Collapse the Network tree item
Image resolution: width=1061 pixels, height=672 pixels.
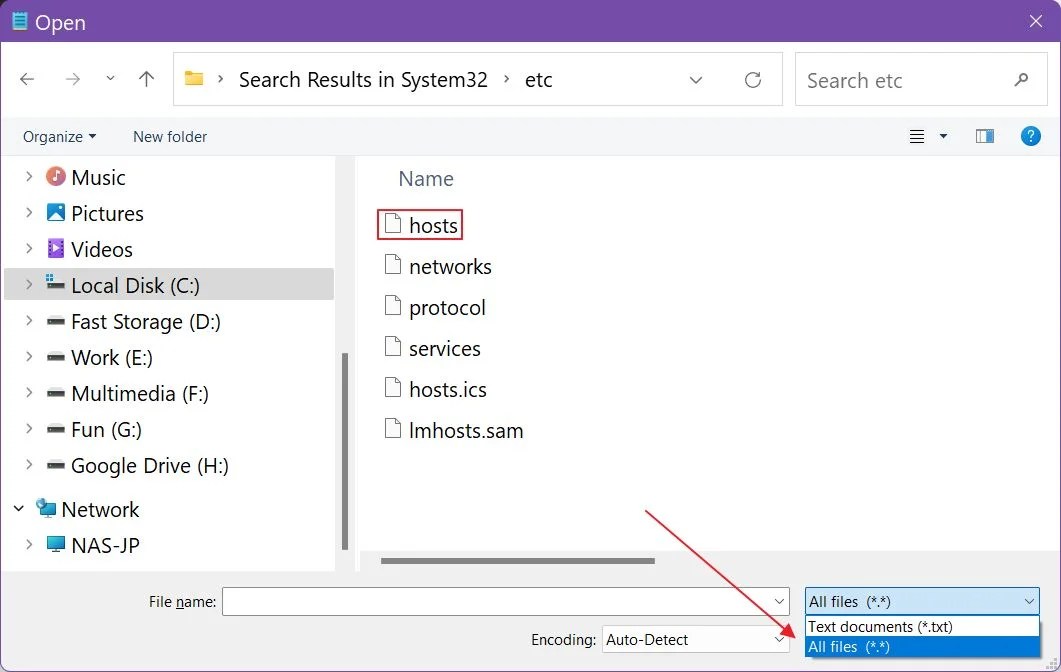click(18, 508)
